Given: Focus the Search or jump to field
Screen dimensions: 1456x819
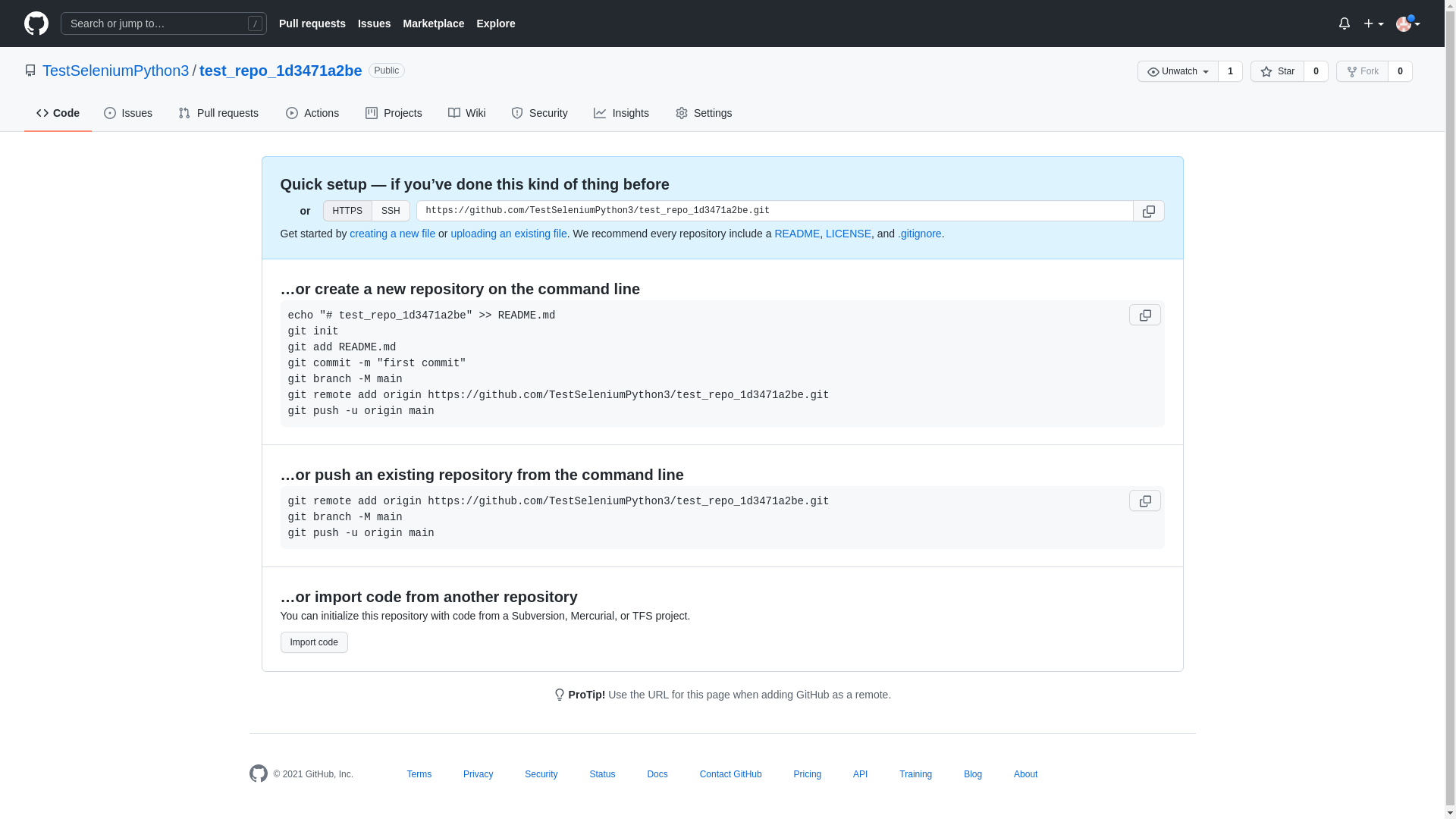Looking at the screenshot, I should [164, 24].
